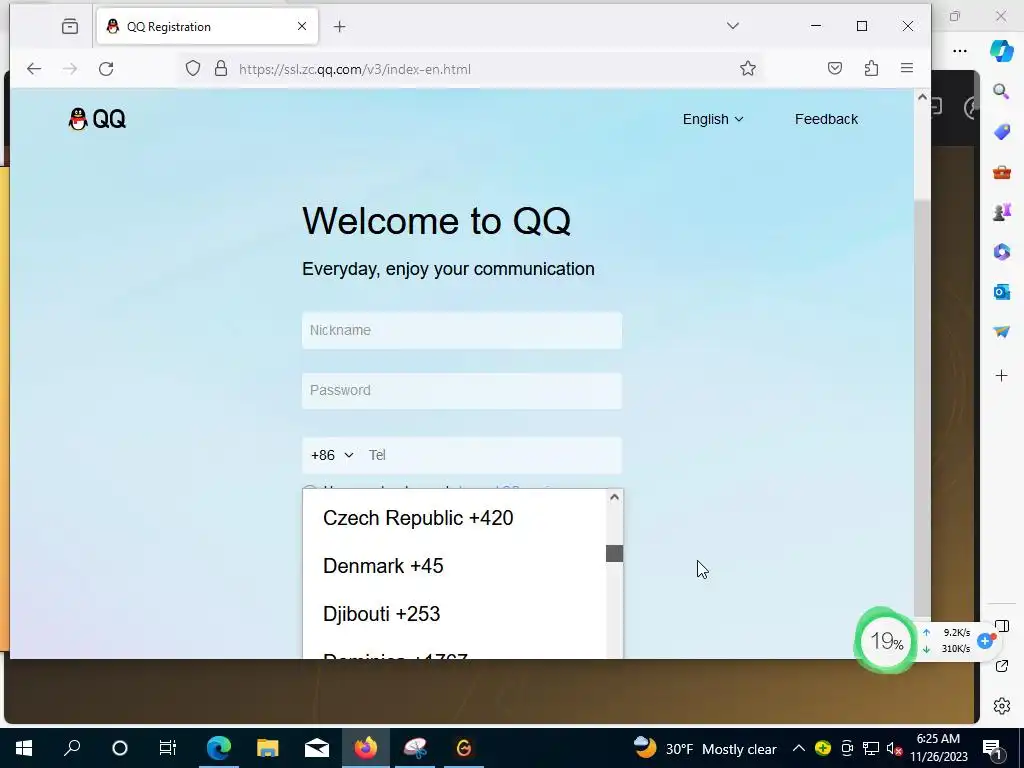
Task: Open Drop paper plane icon in Edge sidebar
Action: pos(1001,332)
